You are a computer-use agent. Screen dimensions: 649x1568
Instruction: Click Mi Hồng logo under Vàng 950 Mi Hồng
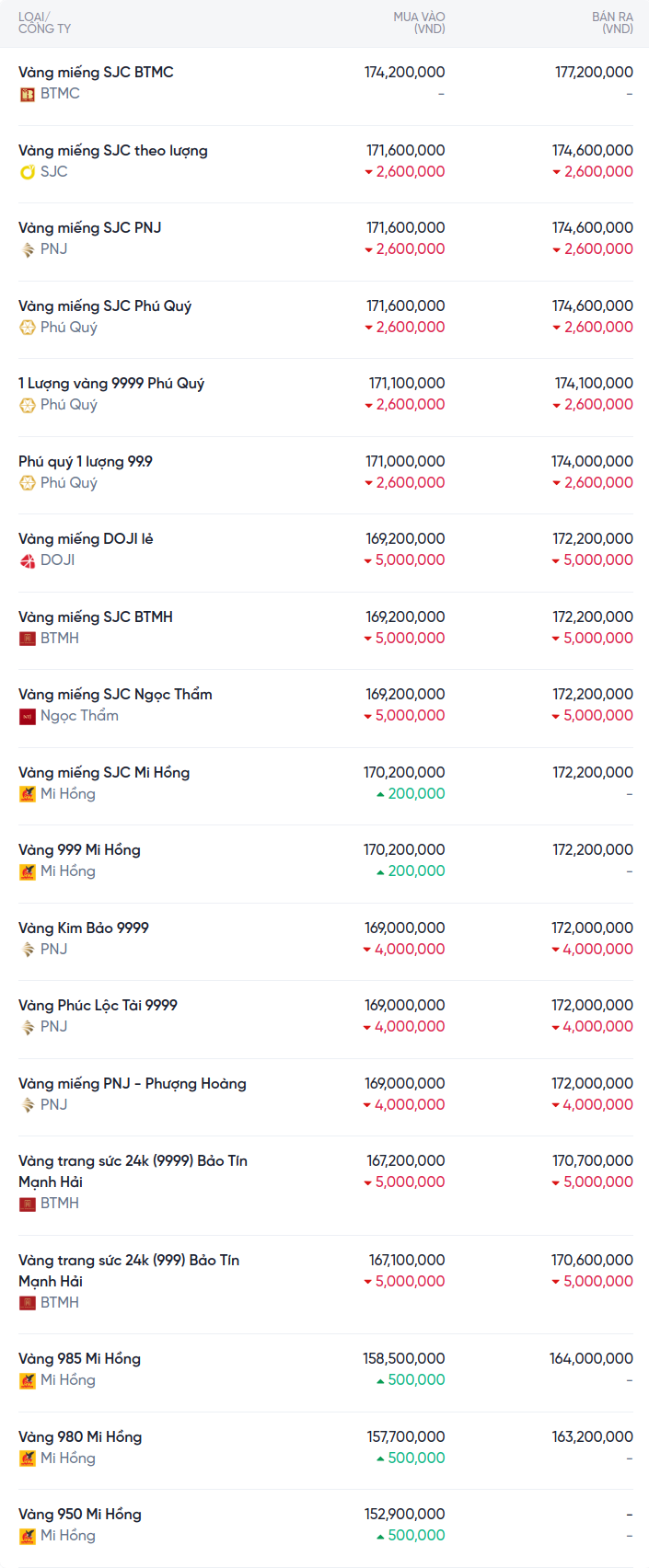28,1536
